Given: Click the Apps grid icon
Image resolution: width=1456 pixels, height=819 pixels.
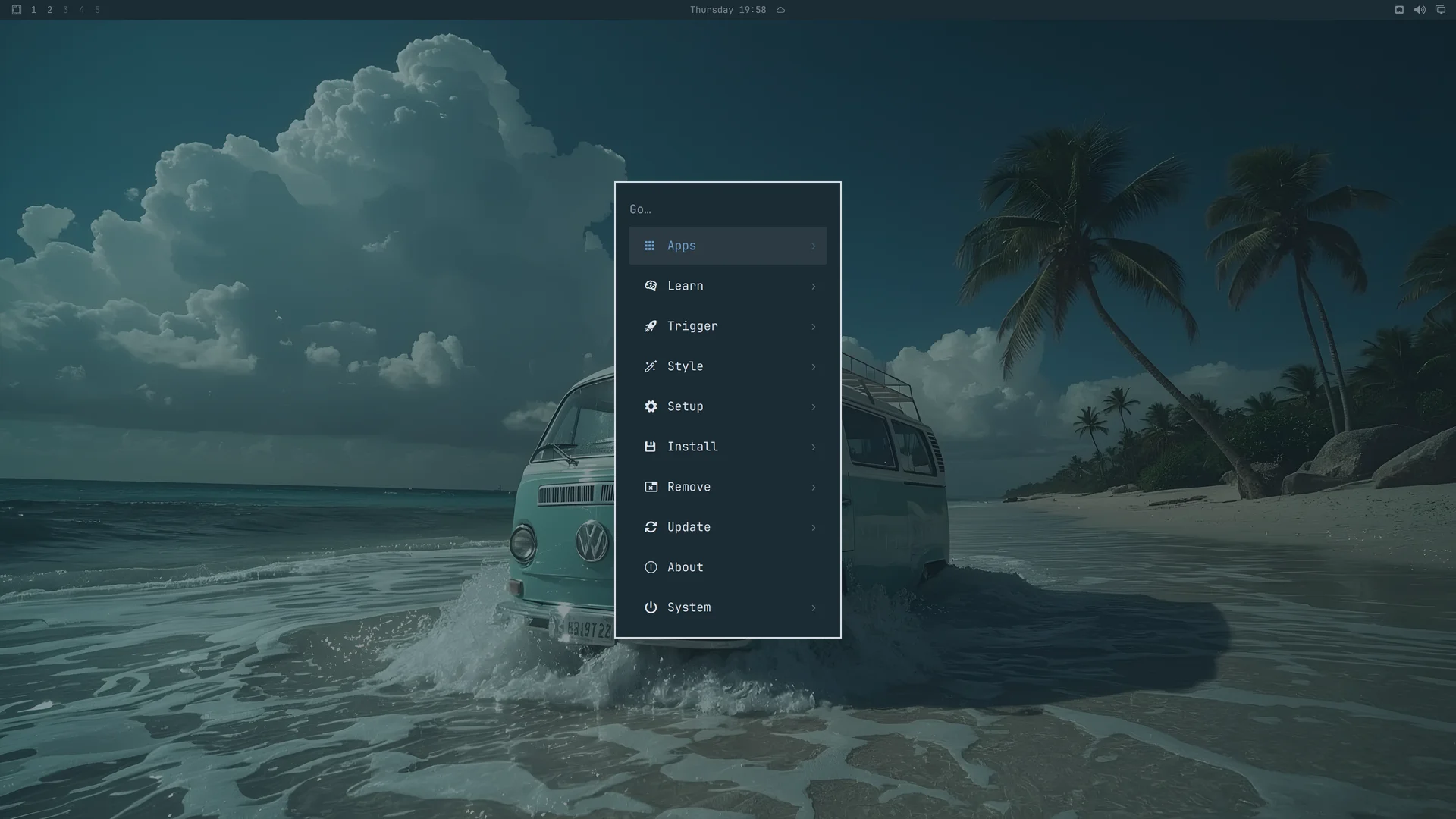Looking at the screenshot, I should click(x=650, y=246).
